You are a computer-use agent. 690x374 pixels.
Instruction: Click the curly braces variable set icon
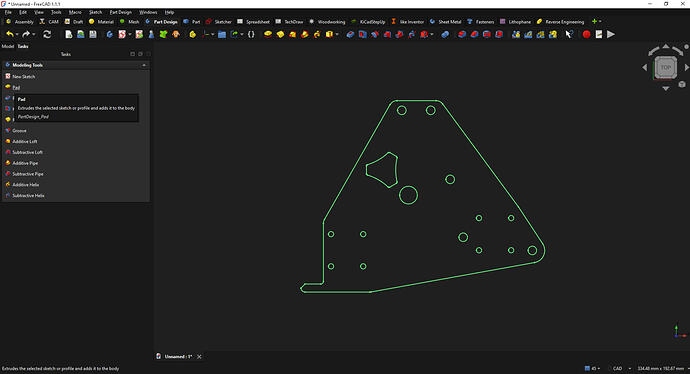[251, 34]
